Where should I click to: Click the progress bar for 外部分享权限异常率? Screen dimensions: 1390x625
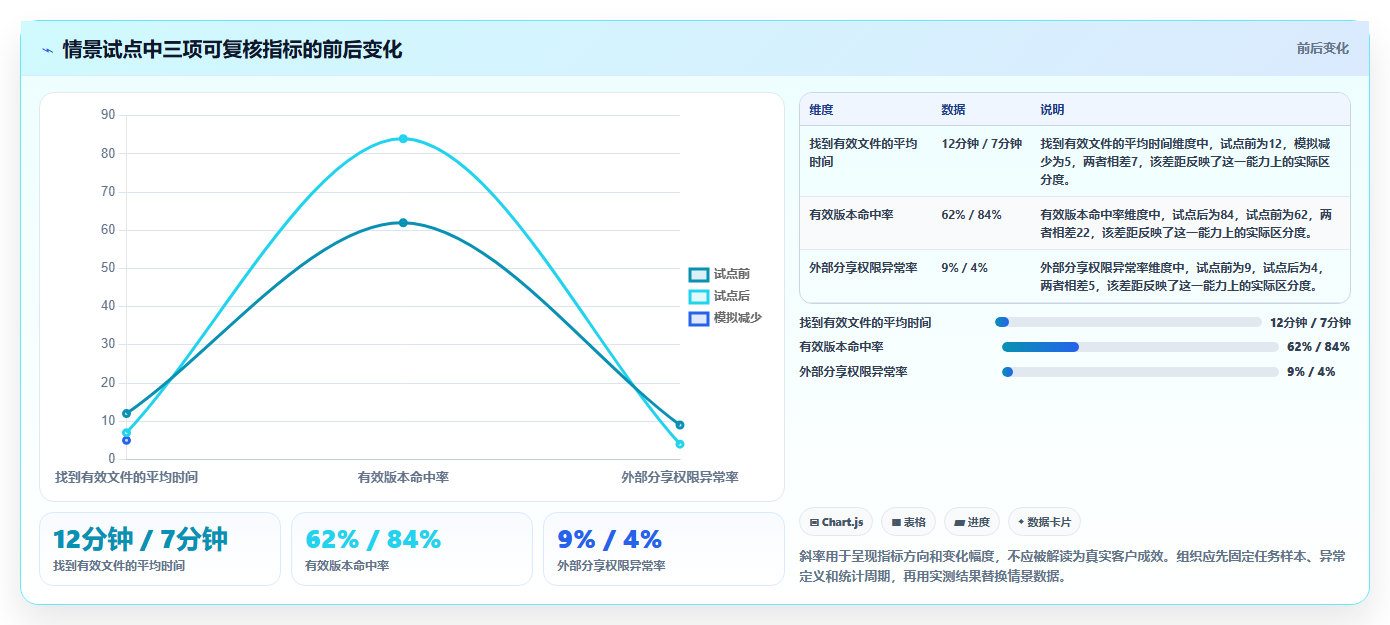pos(1140,372)
